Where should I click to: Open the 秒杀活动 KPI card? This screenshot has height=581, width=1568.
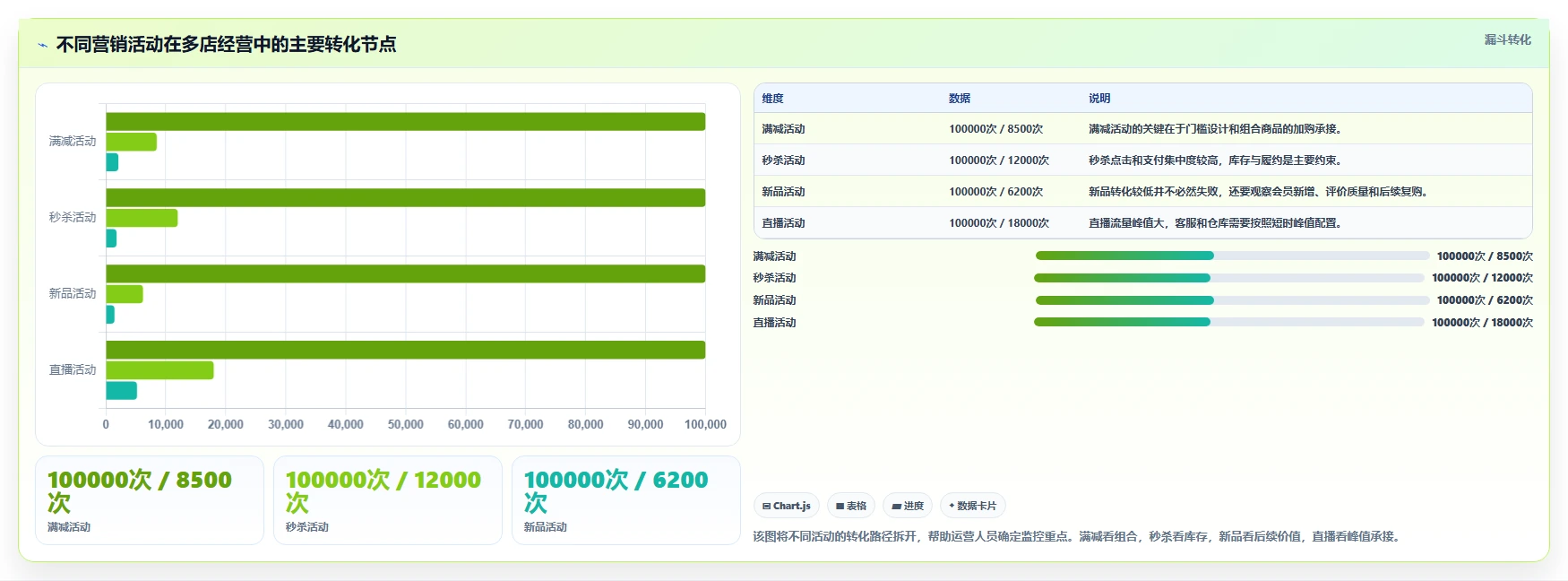pyautogui.click(x=388, y=500)
